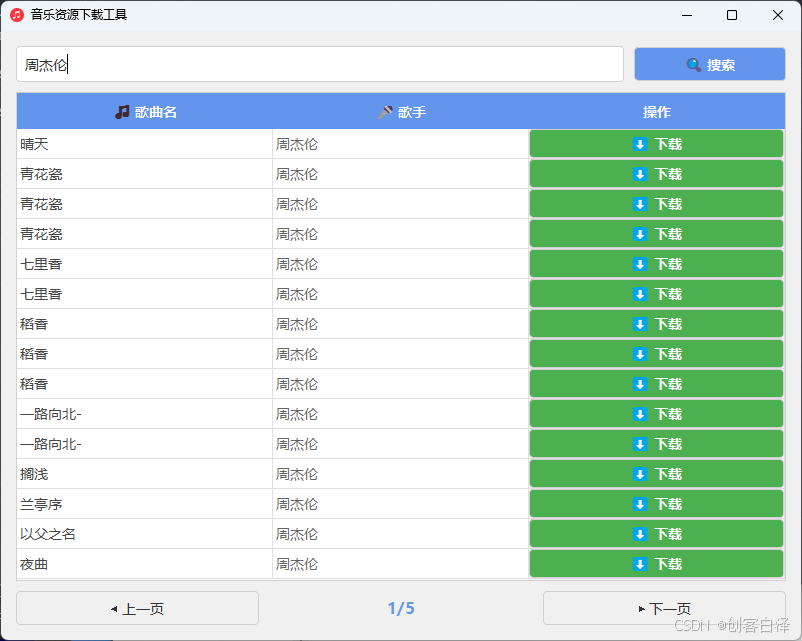Image resolution: width=802 pixels, height=641 pixels.
Task: Minimize the 音乐资源下载工具 window
Action: click(687, 15)
